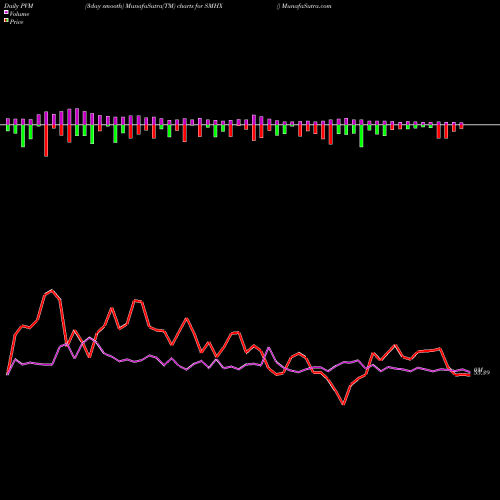Click the price value label at line end
Viewport: 500px width, 500px height.
pos(482,372)
